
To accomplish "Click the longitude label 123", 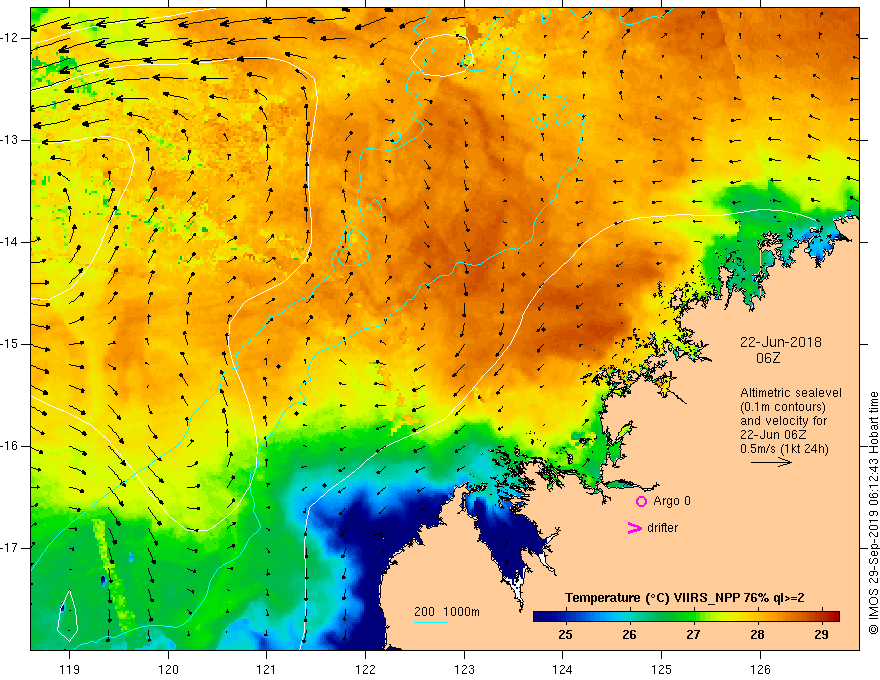I will click(x=464, y=669).
